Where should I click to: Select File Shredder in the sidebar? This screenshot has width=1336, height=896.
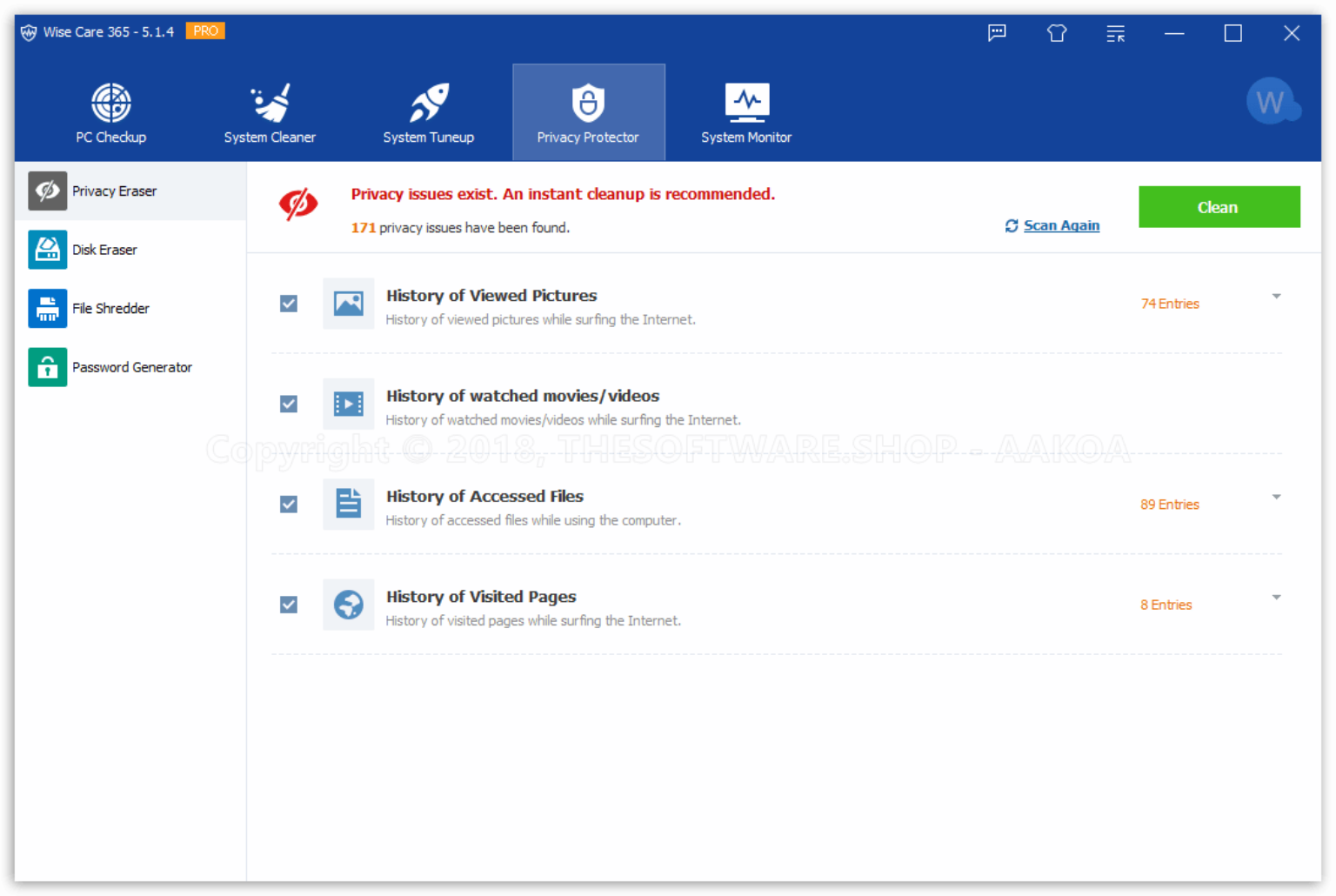point(130,308)
